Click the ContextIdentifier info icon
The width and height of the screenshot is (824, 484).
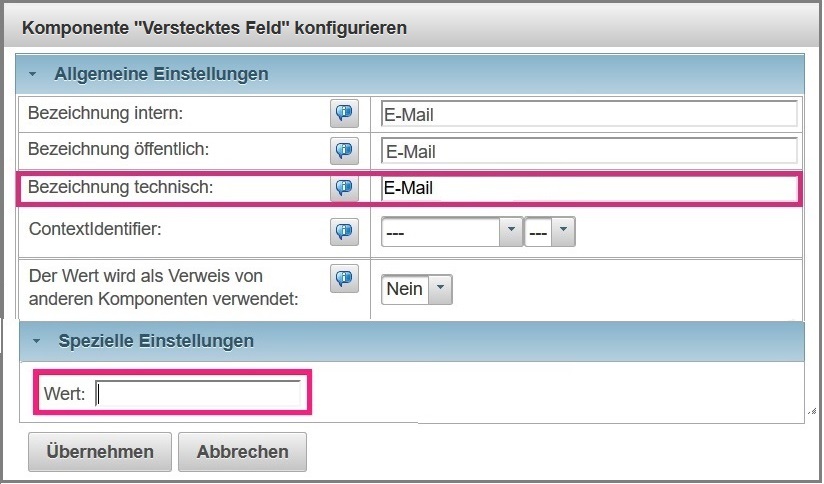(x=344, y=232)
